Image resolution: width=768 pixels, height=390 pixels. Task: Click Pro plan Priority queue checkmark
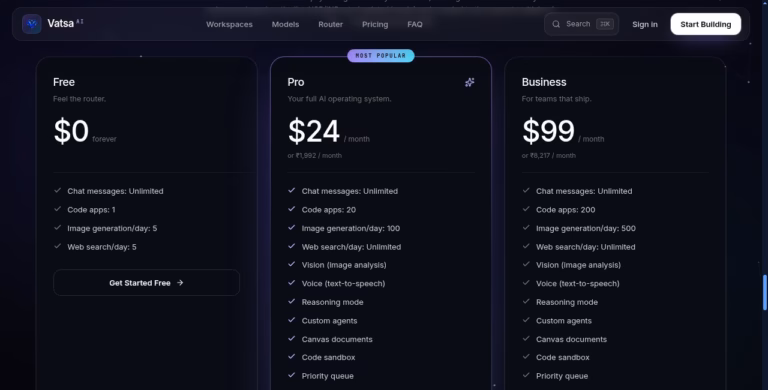[x=291, y=375]
